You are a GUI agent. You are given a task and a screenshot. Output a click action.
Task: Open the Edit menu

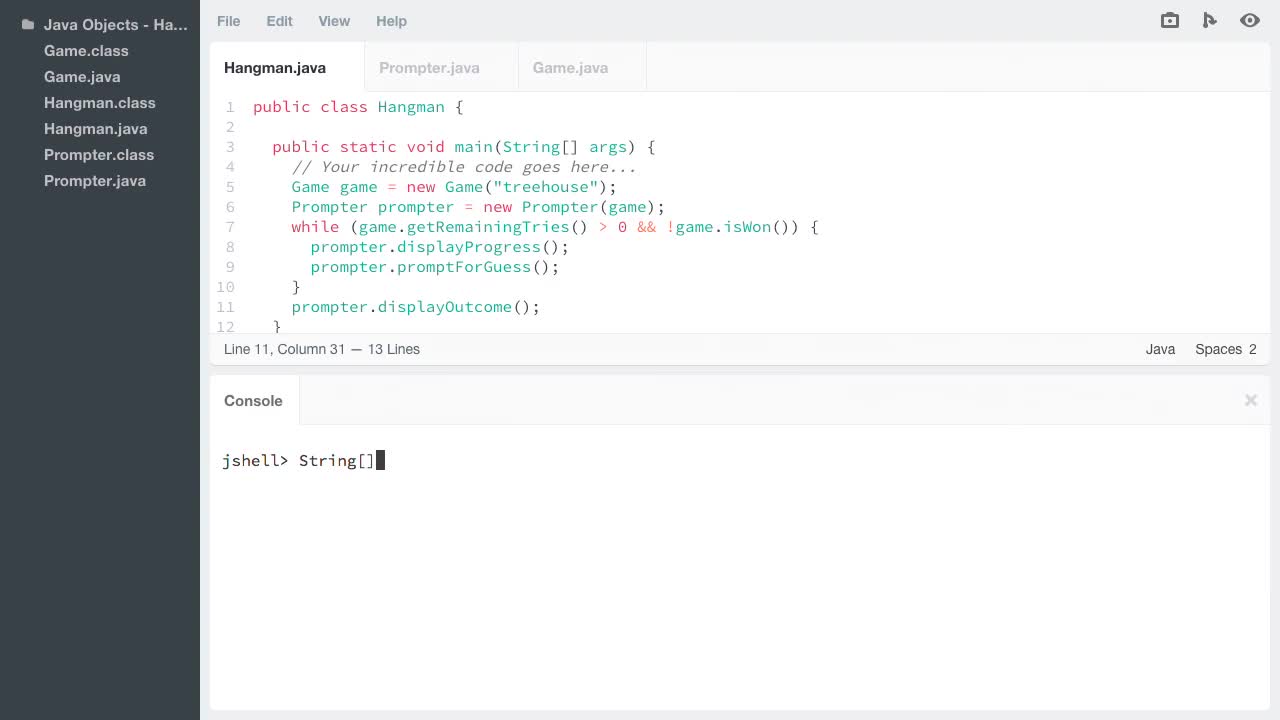click(279, 21)
